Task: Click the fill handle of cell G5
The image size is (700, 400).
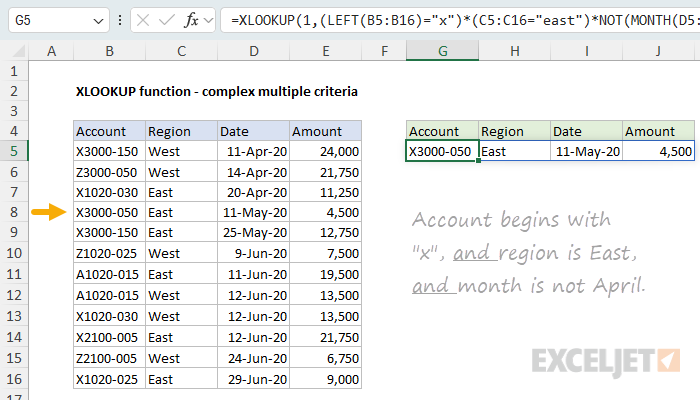Action: click(x=479, y=161)
